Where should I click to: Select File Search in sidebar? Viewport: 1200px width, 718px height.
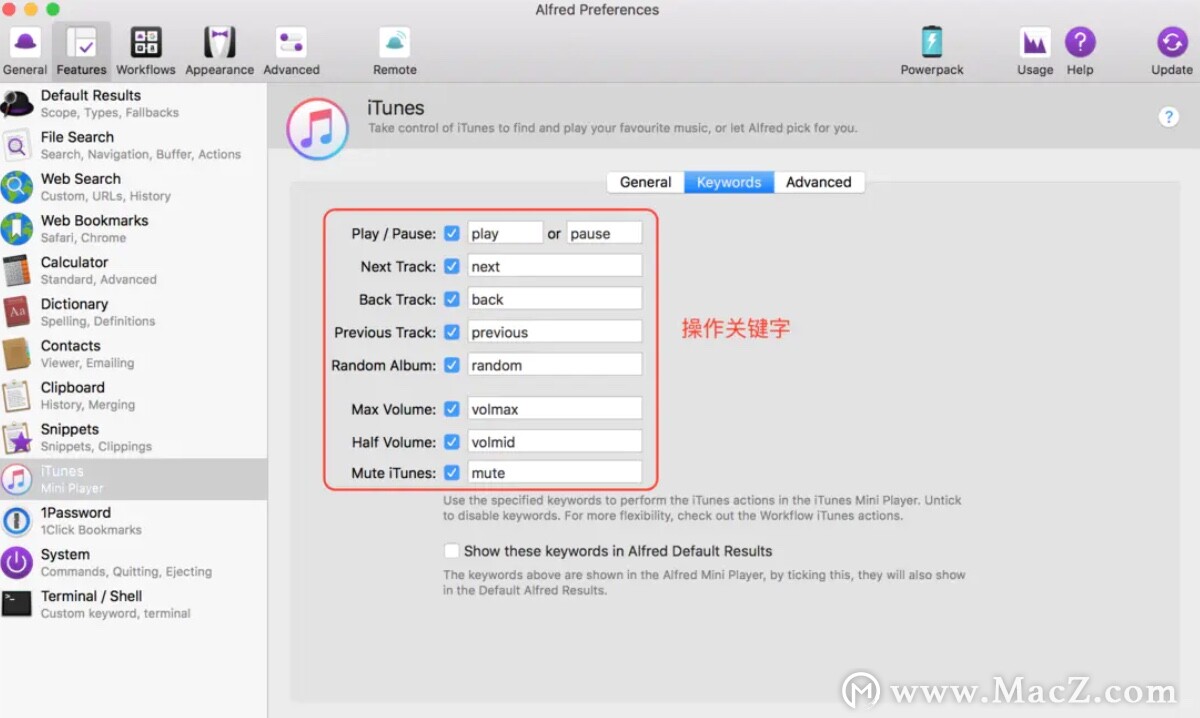(x=134, y=146)
